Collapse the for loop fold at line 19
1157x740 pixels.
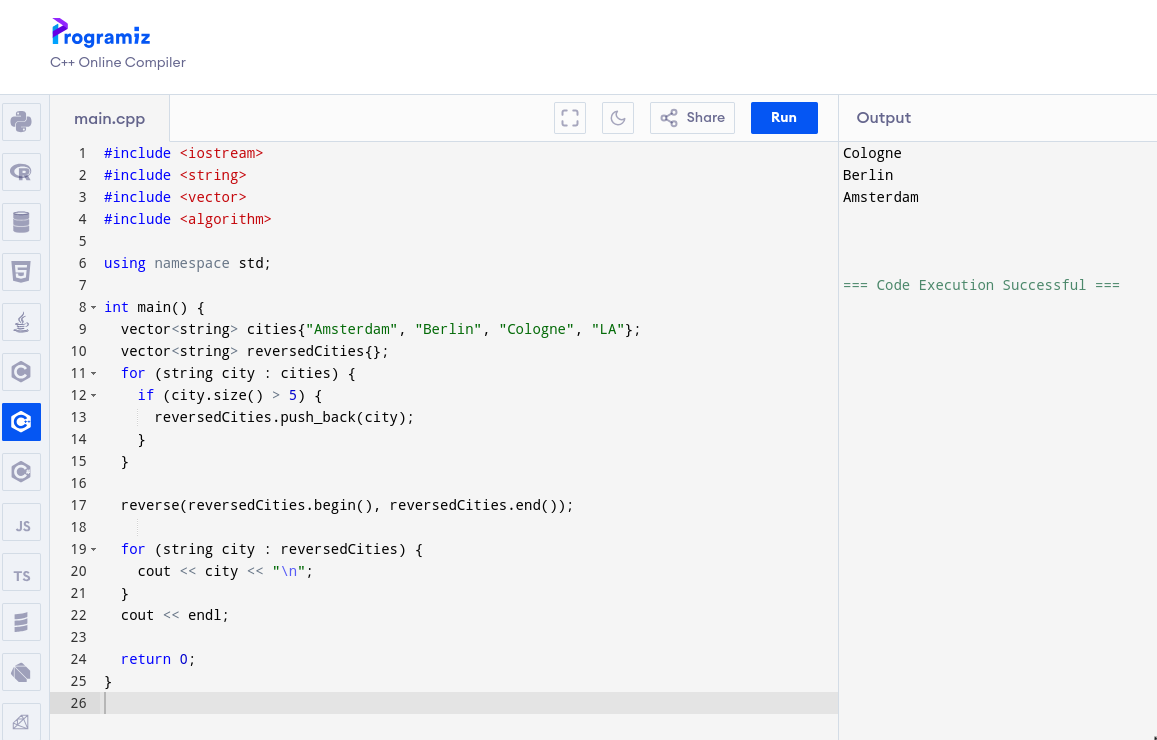94,550
